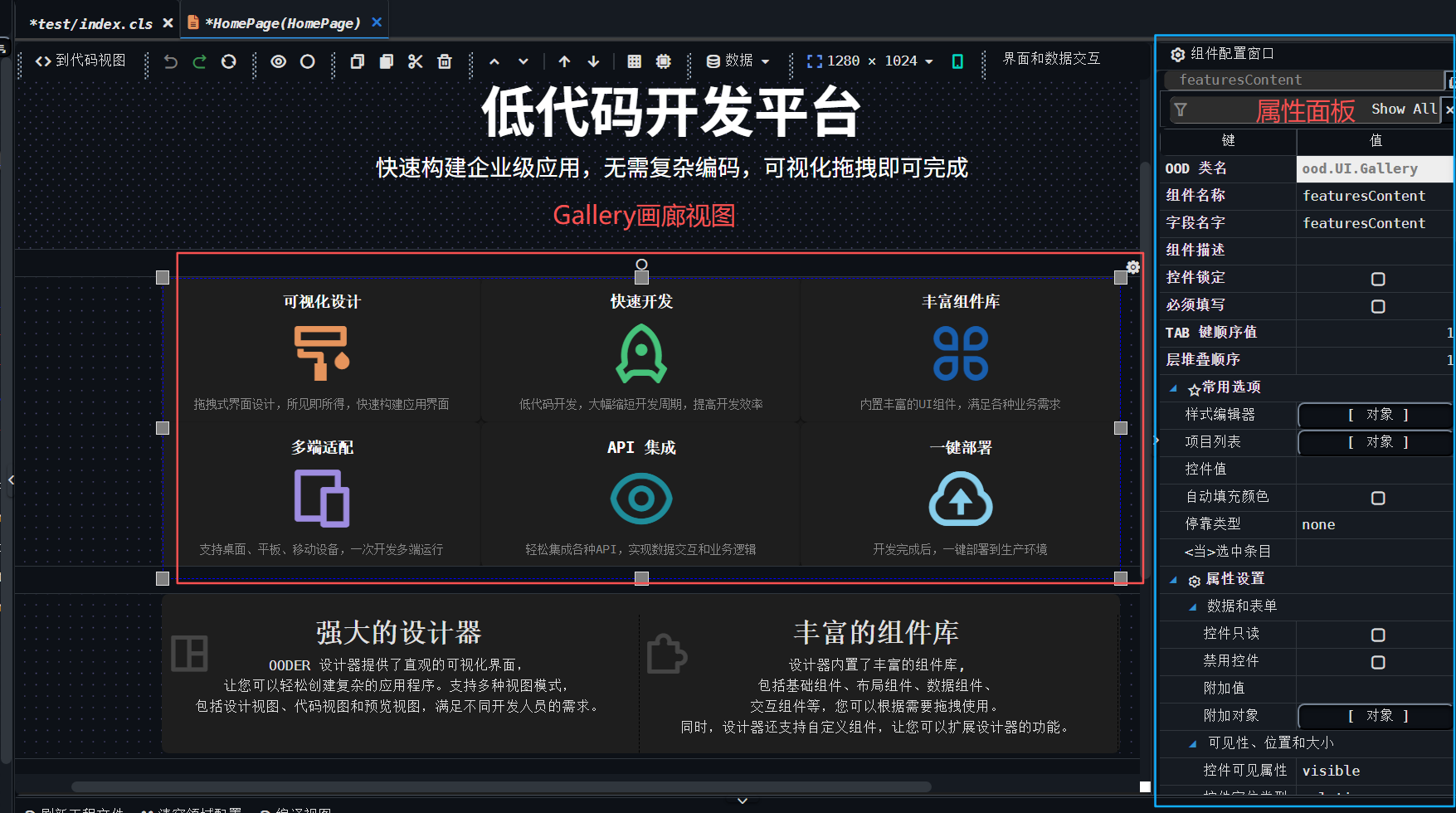This screenshot has height=813, width=1456.
Task: Toggle the eye preview icon in toolbar
Action: point(279,61)
